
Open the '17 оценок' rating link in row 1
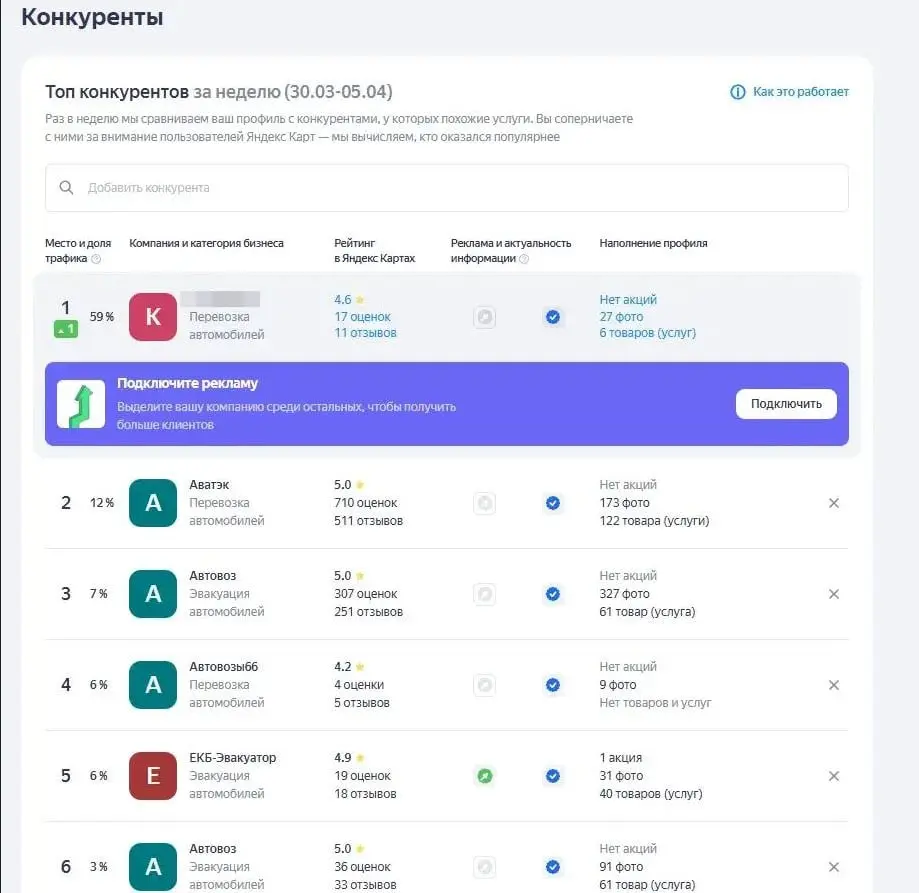pyautogui.click(x=362, y=316)
